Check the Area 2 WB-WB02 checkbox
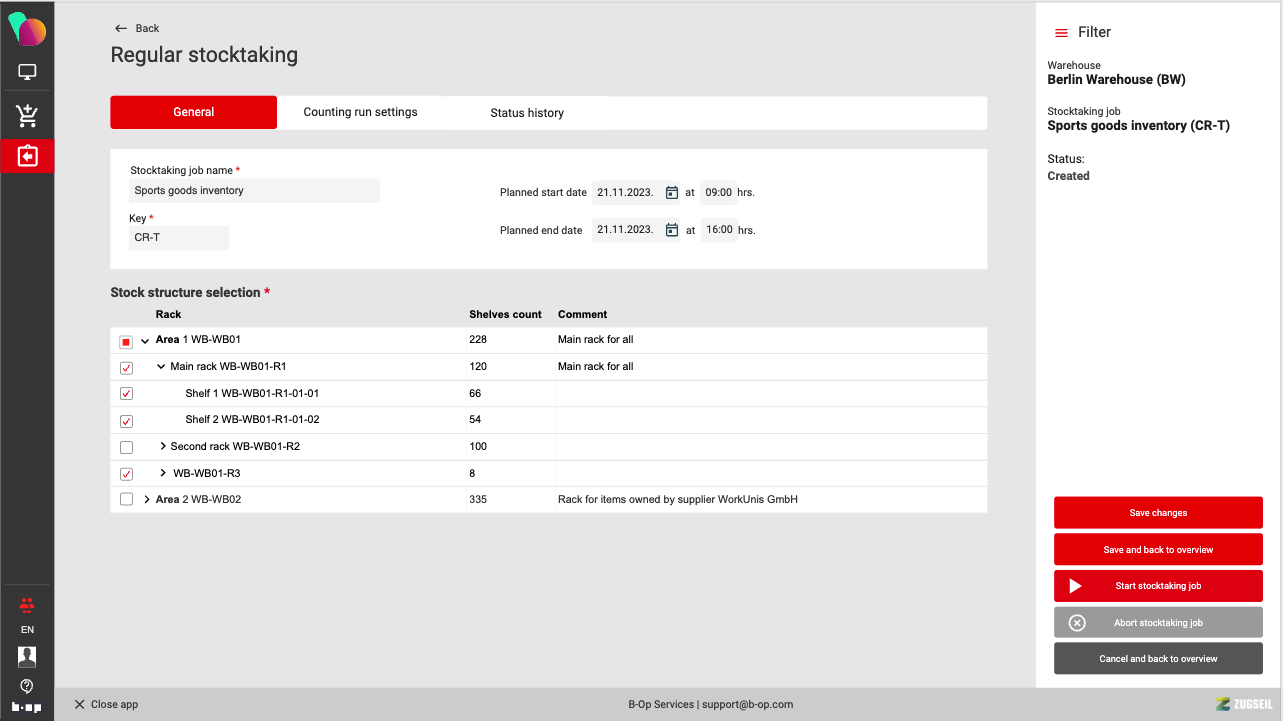1283x721 pixels. coord(126,499)
